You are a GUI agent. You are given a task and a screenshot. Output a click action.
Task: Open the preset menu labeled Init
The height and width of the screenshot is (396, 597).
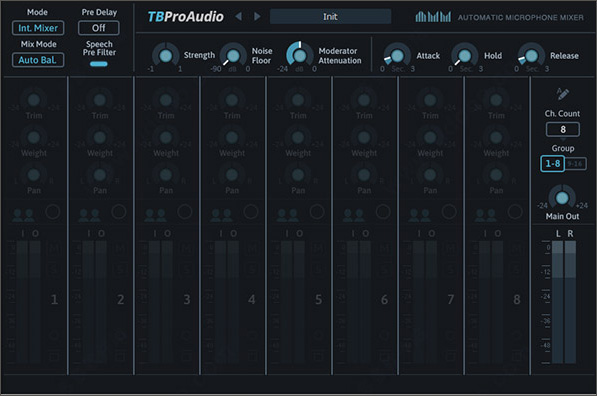(x=330, y=16)
